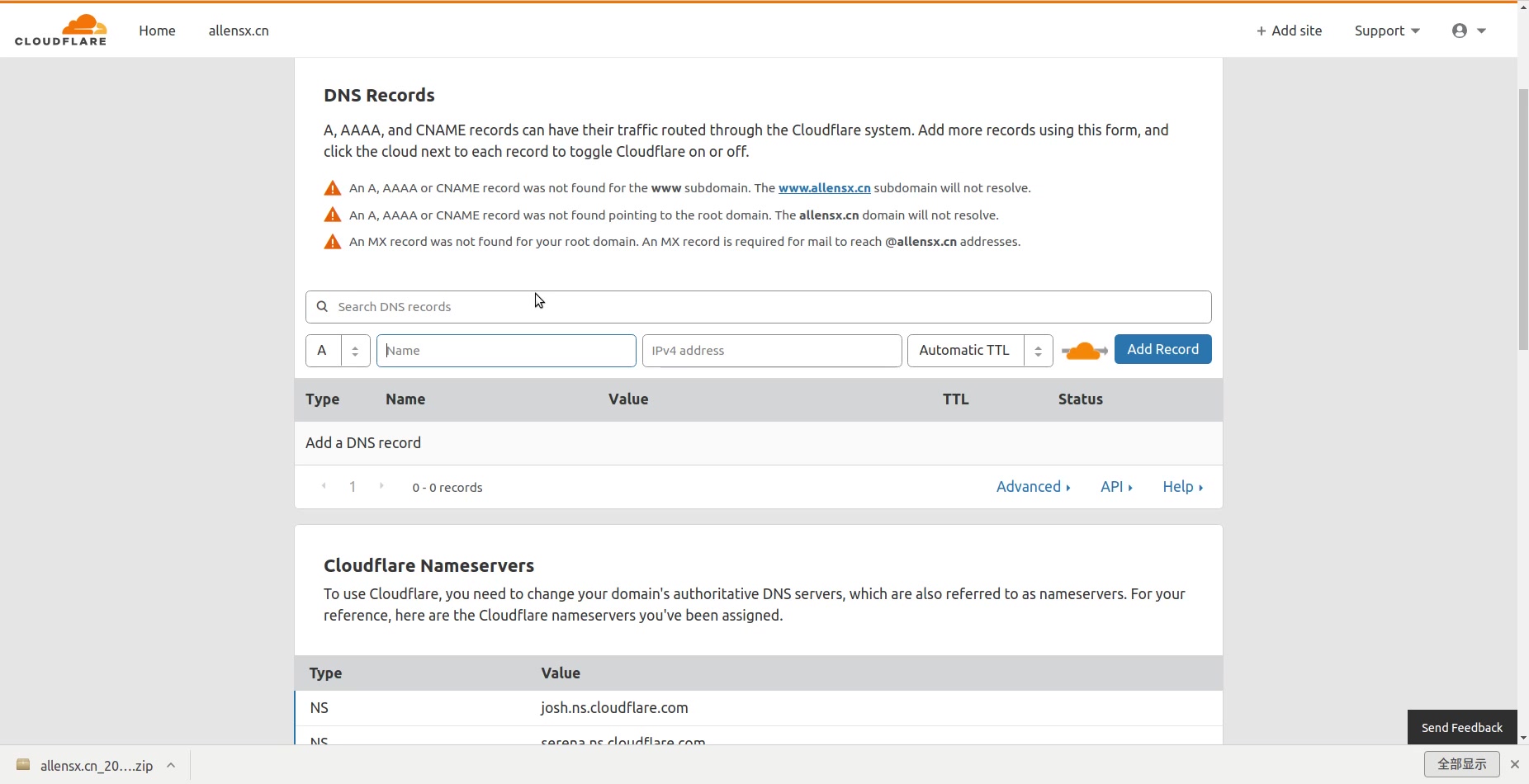
Task: Close the downloads bar
Action: click(1515, 764)
